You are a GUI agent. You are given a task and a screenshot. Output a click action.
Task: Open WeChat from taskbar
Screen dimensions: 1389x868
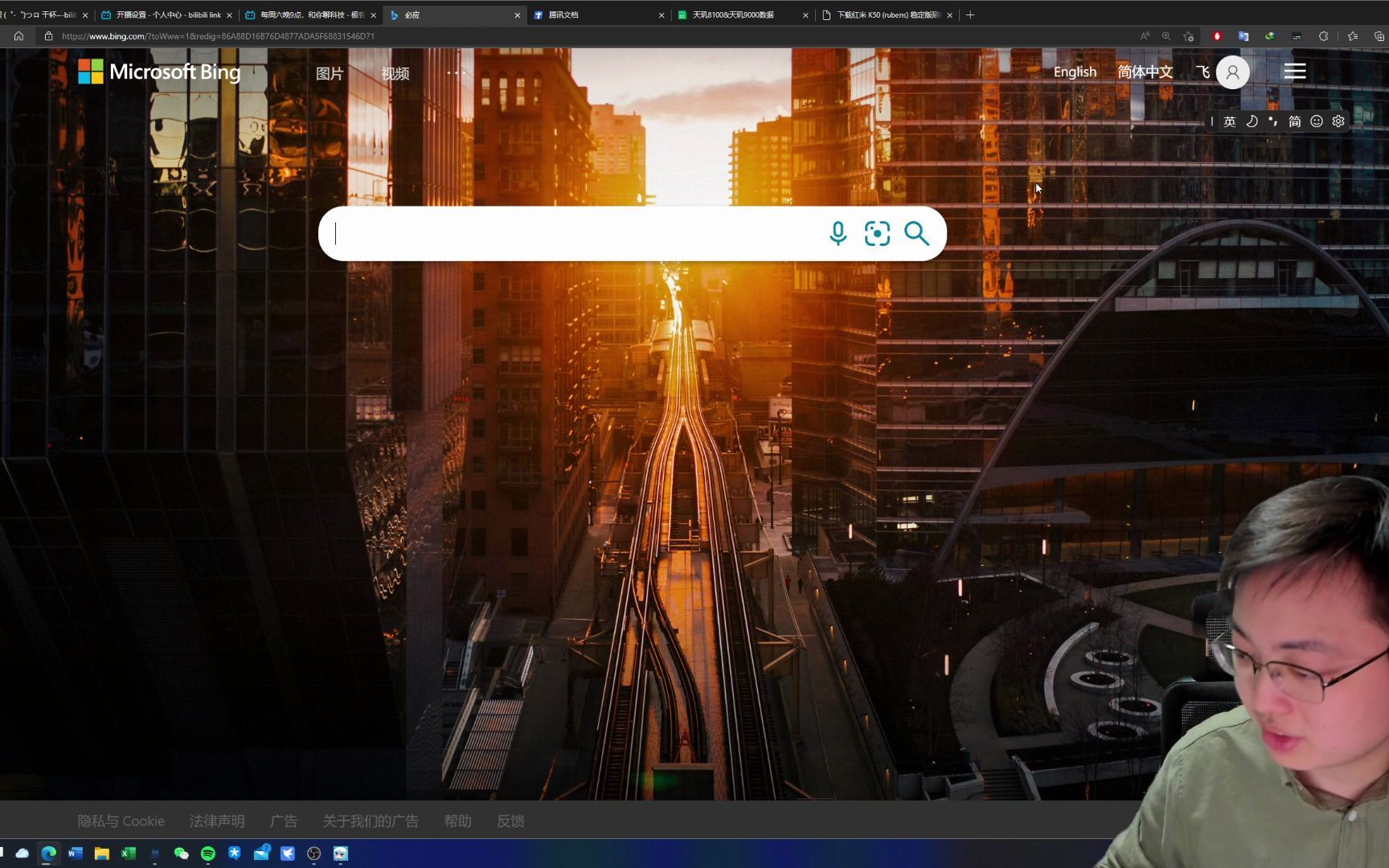(182, 853)
